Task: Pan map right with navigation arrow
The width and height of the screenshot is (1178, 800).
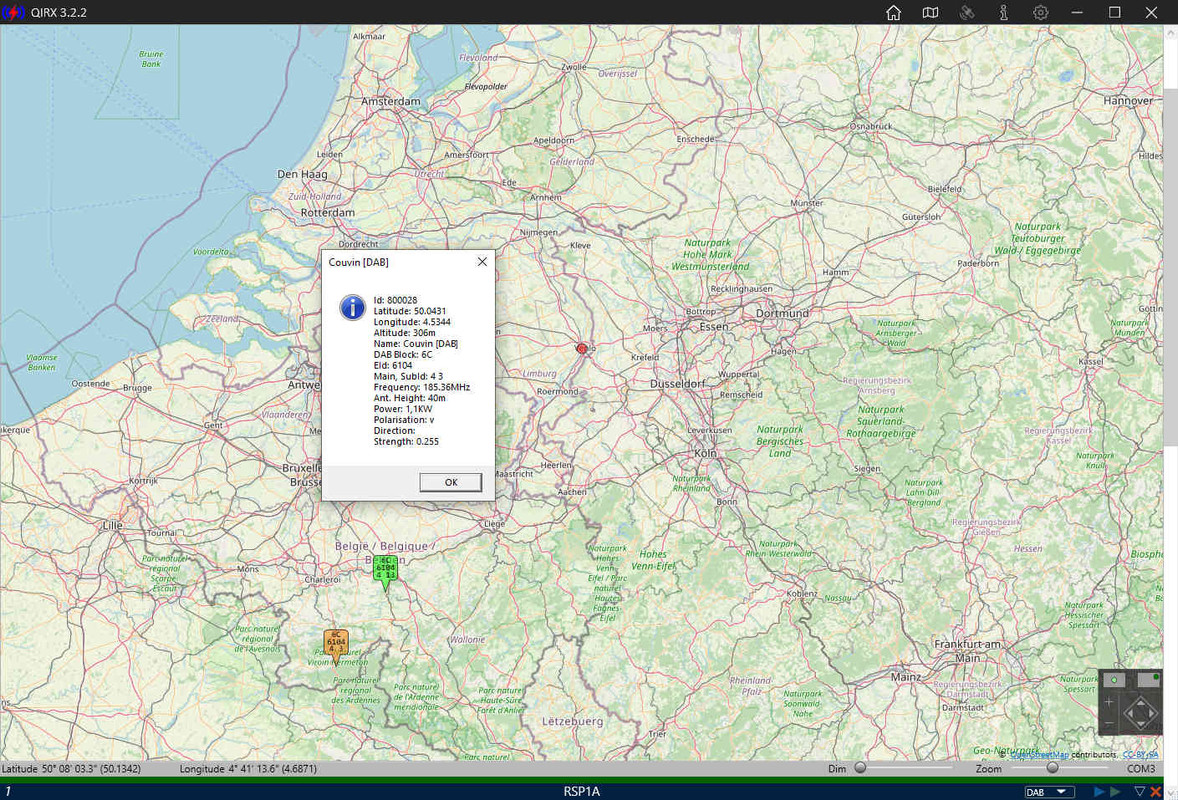Action: (x=1152, y=713)
